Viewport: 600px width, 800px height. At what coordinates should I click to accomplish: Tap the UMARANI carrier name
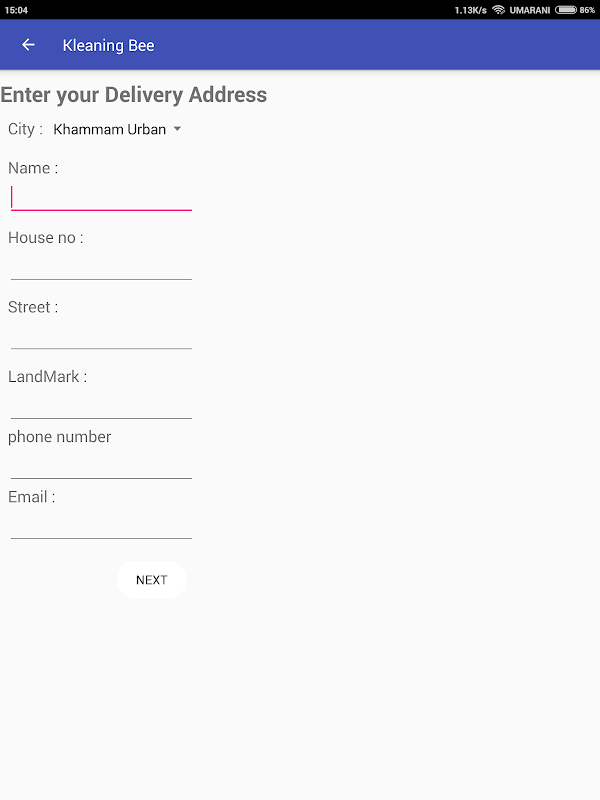pyautogui.click(x=530, y=9)
